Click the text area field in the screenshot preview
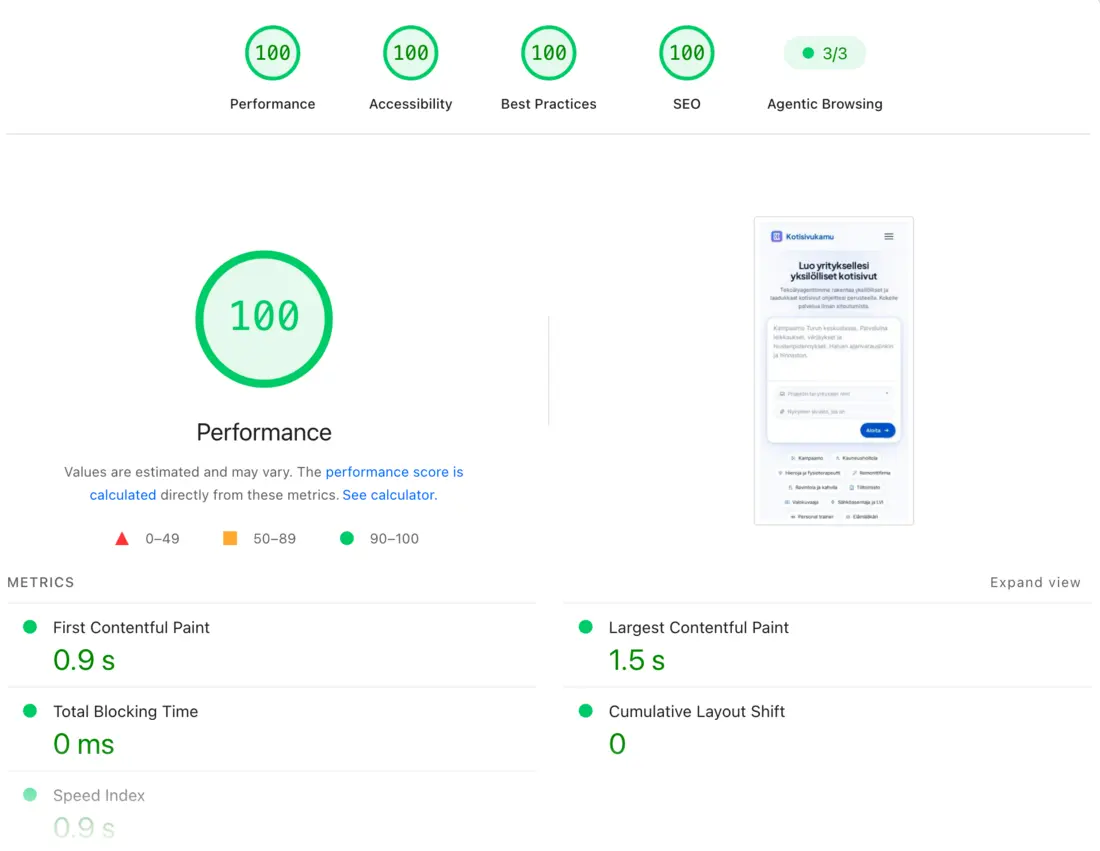The width and height of the screenshot is (1100, 851). [x=833, y=349]
